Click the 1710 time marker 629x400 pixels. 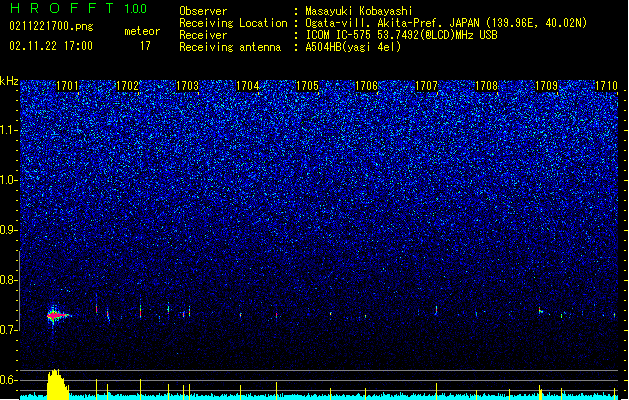[x=606, y=86]
